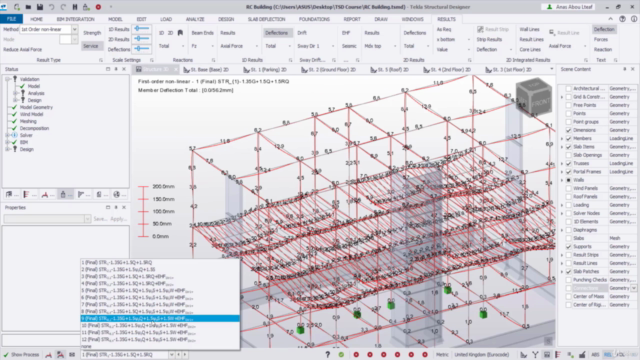Enable the Wind Panels checkbox

click(569, 189)
